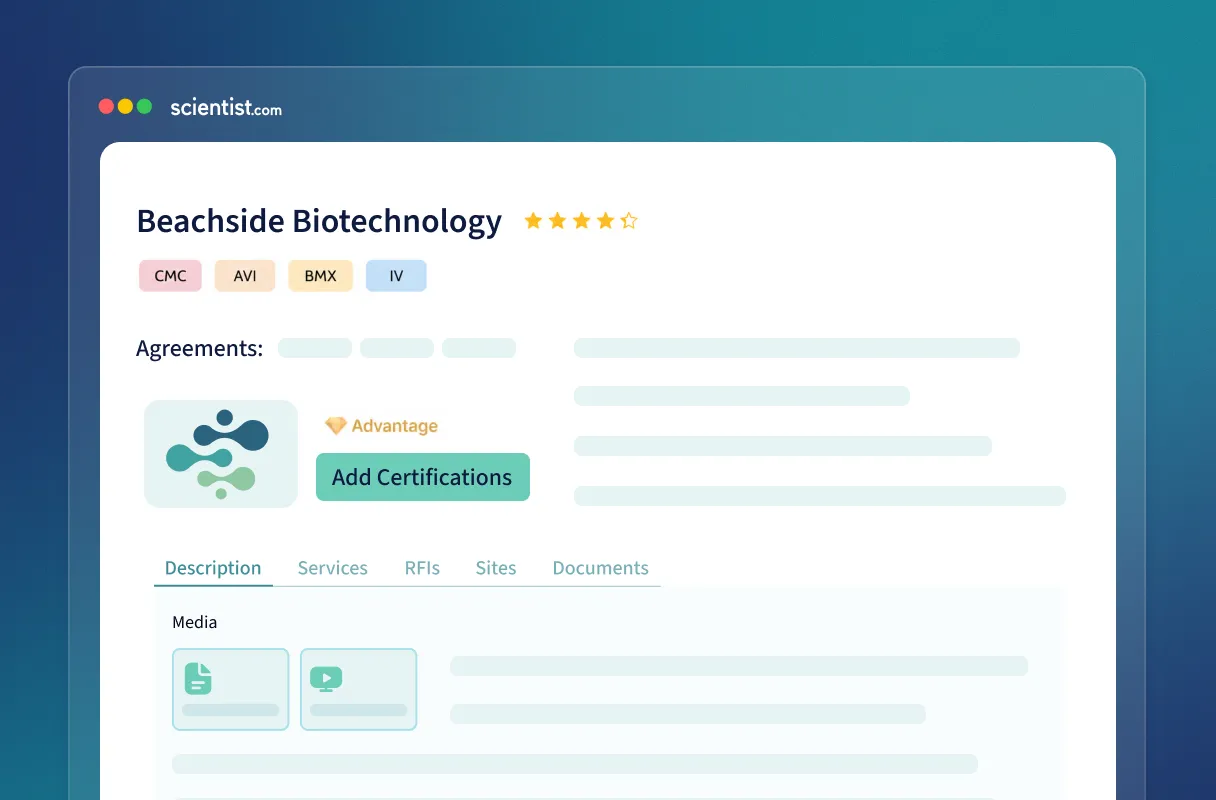Open the video media thumbnail
This screenshot has height=800, width=1216.
pyautogui.click(x=358, y=689)
